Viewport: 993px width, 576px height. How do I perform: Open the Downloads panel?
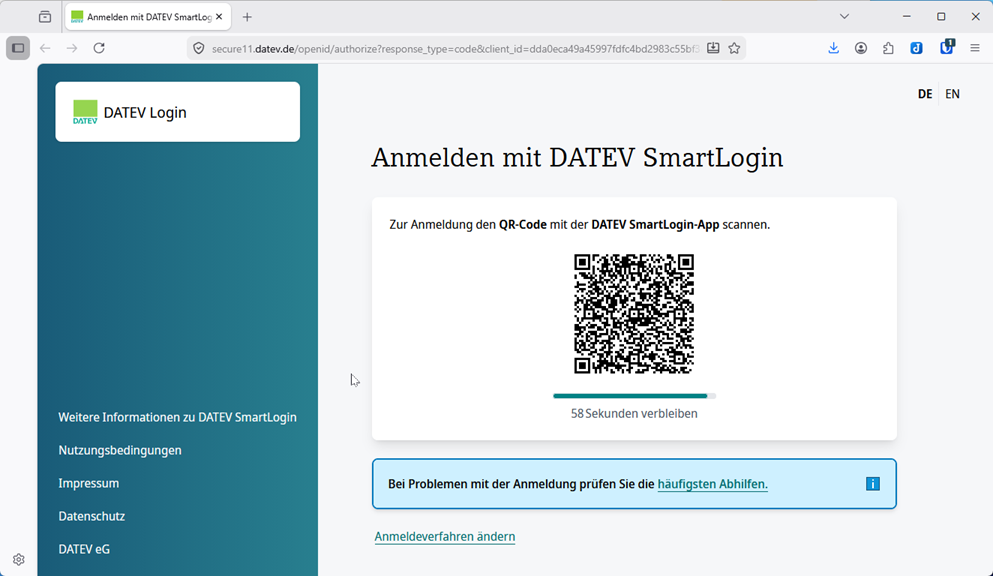click(x=833, y=48)
